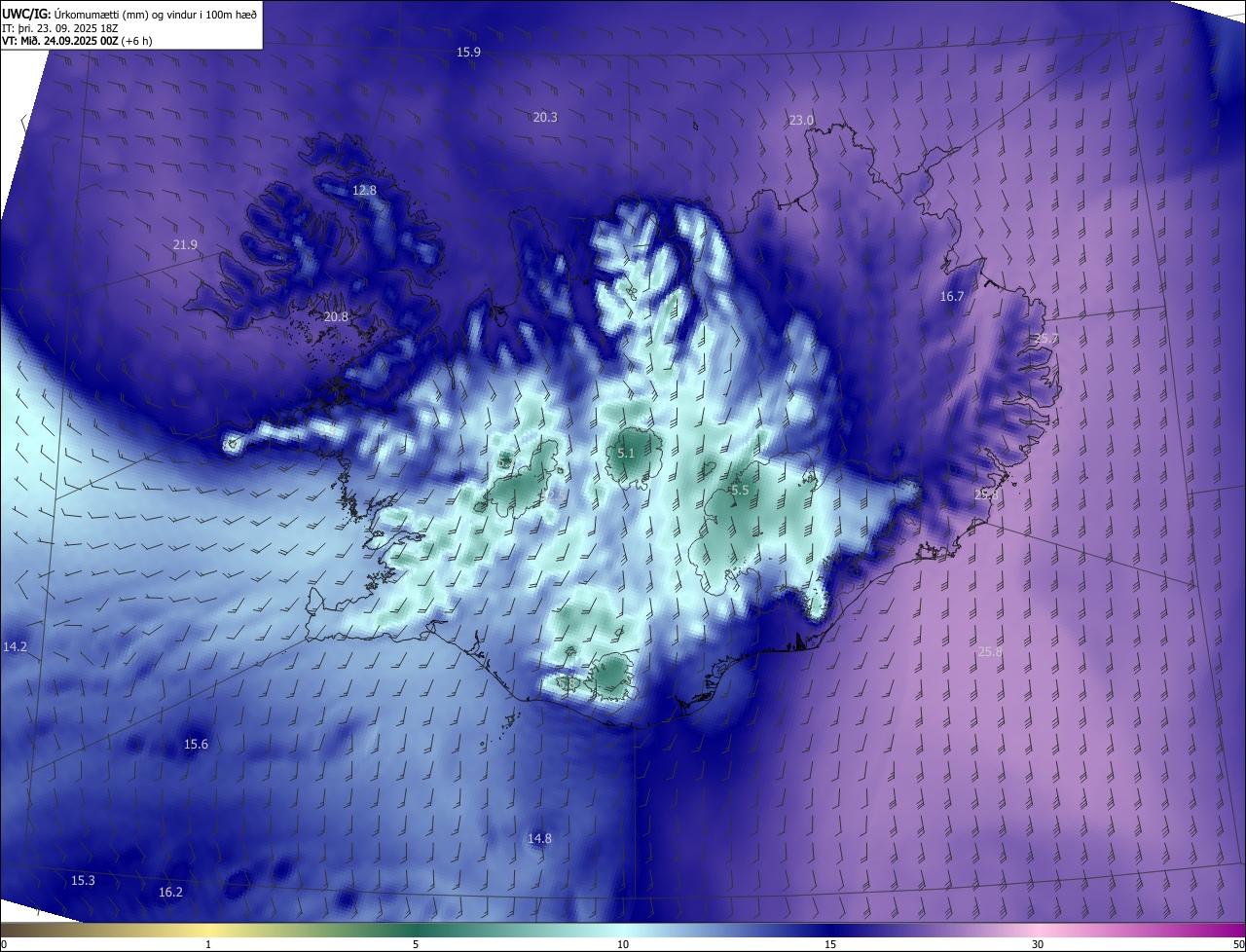
Task: Select the 14.8 value label
Action: tap(539, 838)
